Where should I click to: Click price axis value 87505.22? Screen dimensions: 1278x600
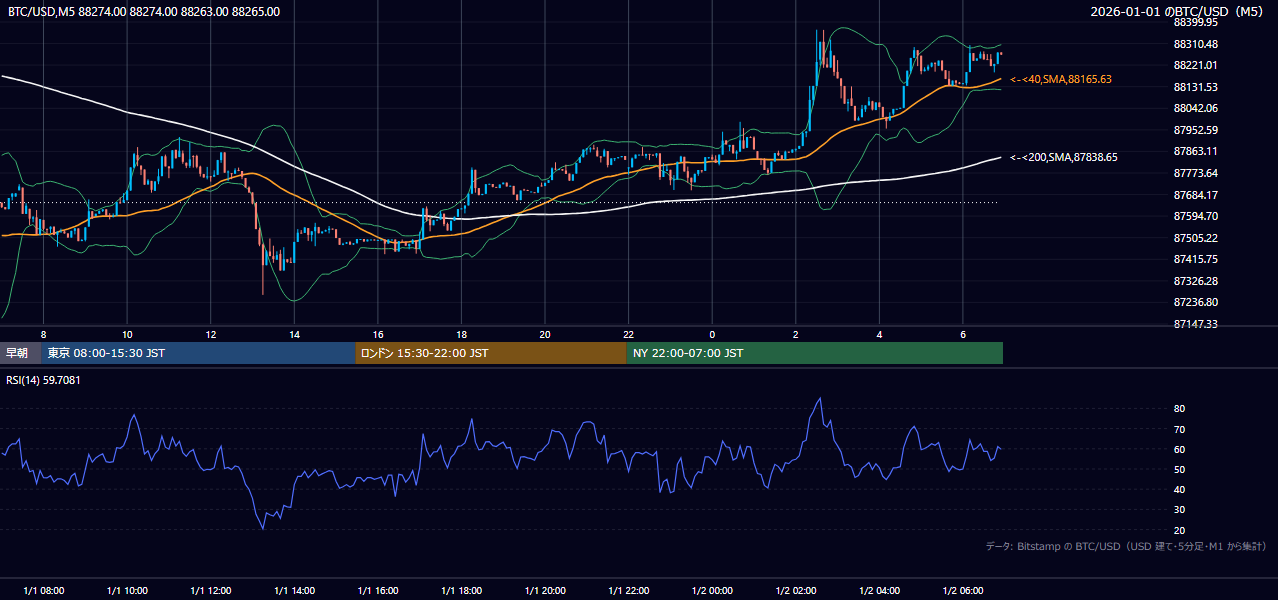coord(1195,238)
